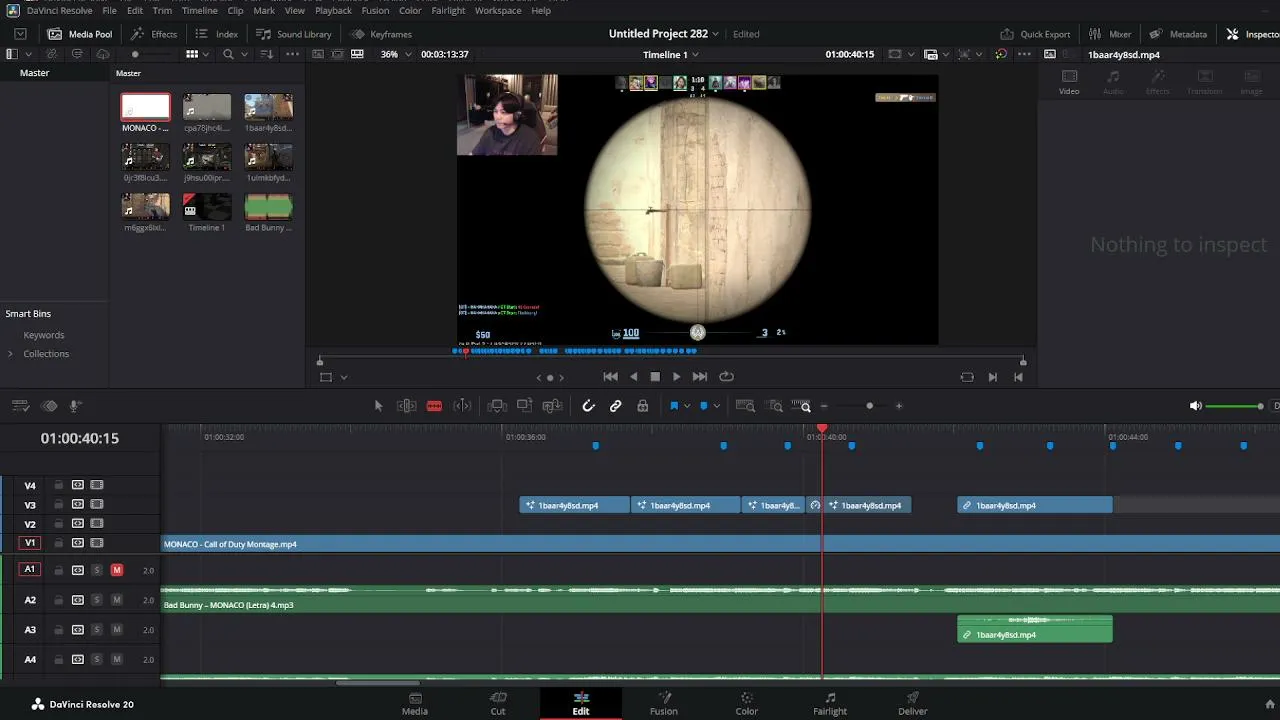Open the File menu
The height and width of the screenshot is (720, 1280).
pyautogui.click(x=109, y=11)
